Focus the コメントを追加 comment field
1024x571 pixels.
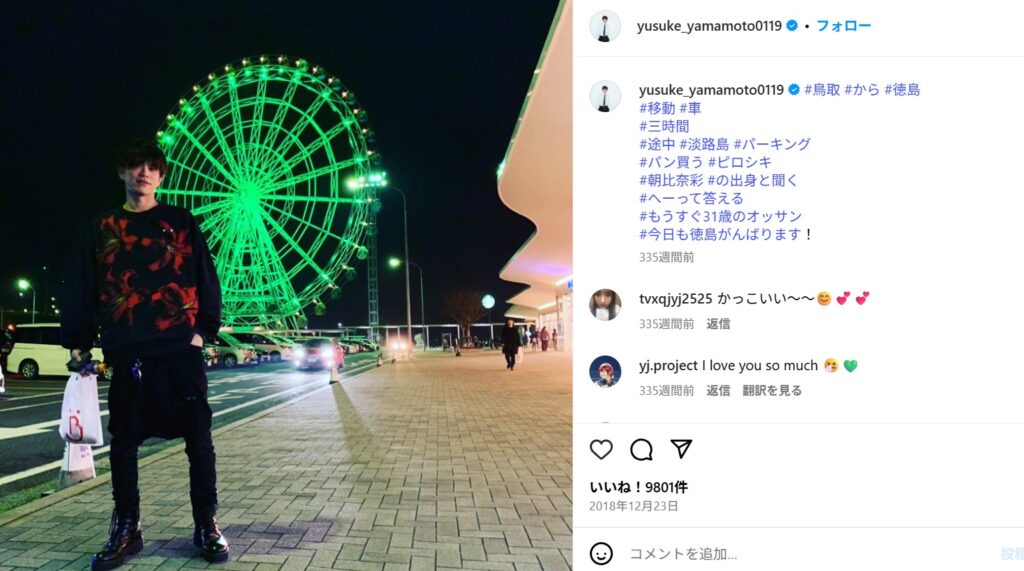click(810, 554)
